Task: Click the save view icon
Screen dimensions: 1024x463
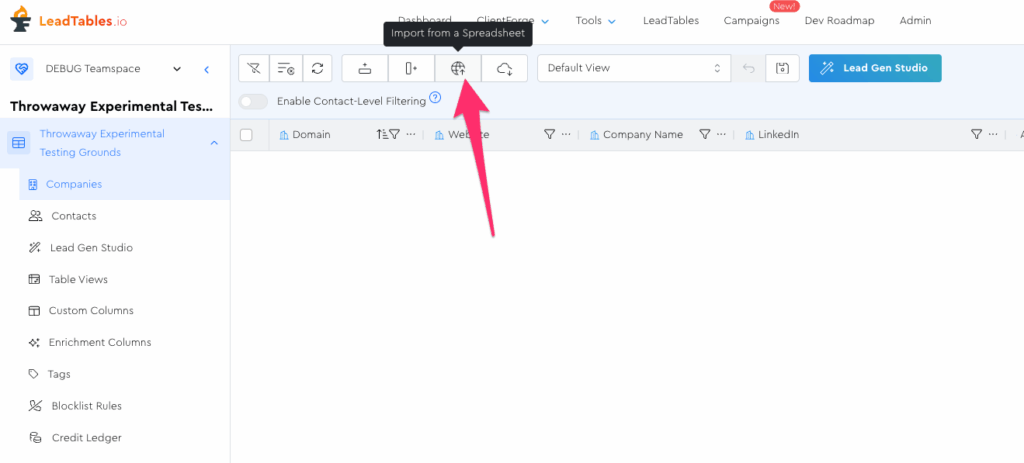Action: [782, 68]
